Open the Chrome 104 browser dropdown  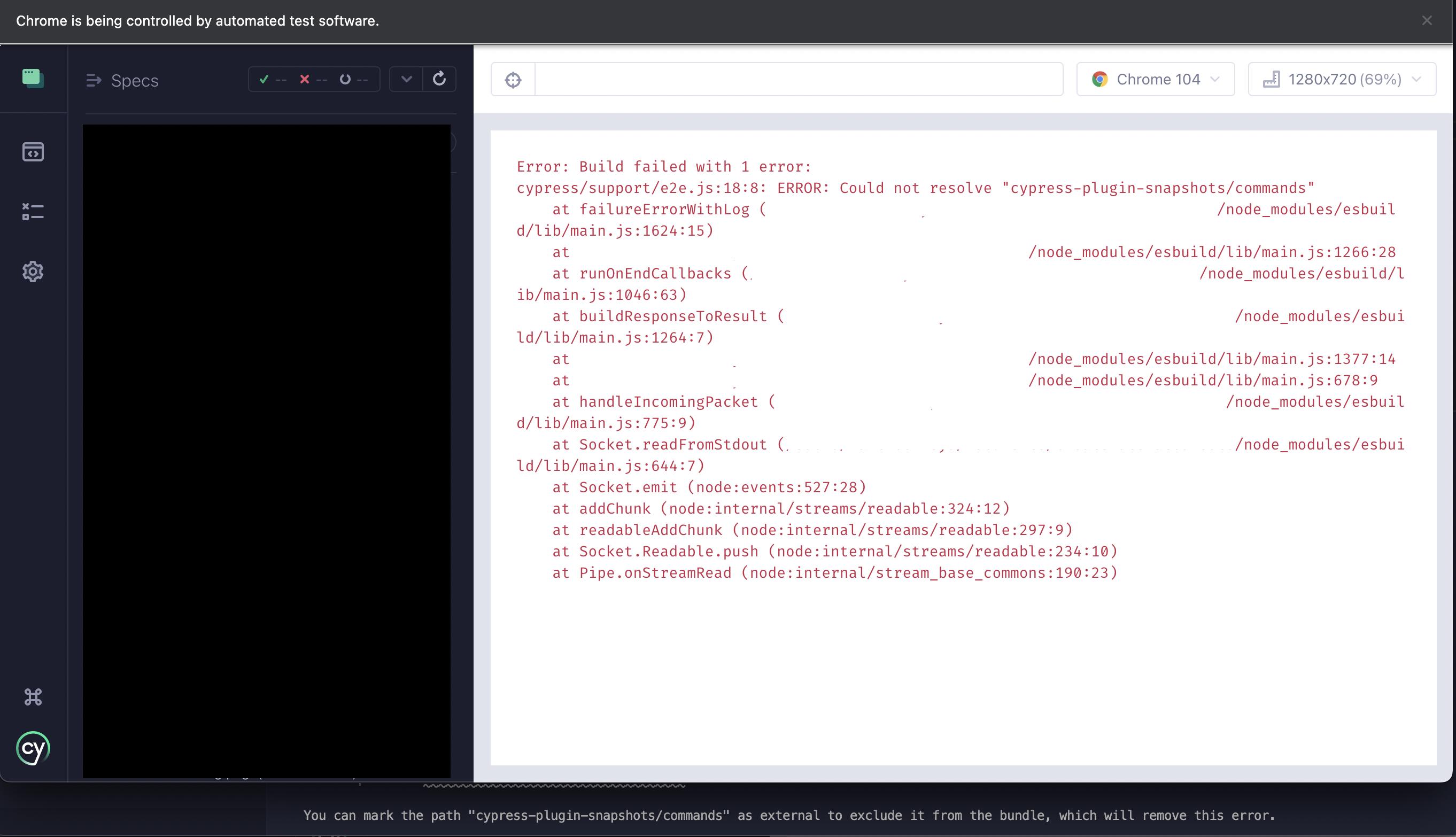pos(1156,79)
